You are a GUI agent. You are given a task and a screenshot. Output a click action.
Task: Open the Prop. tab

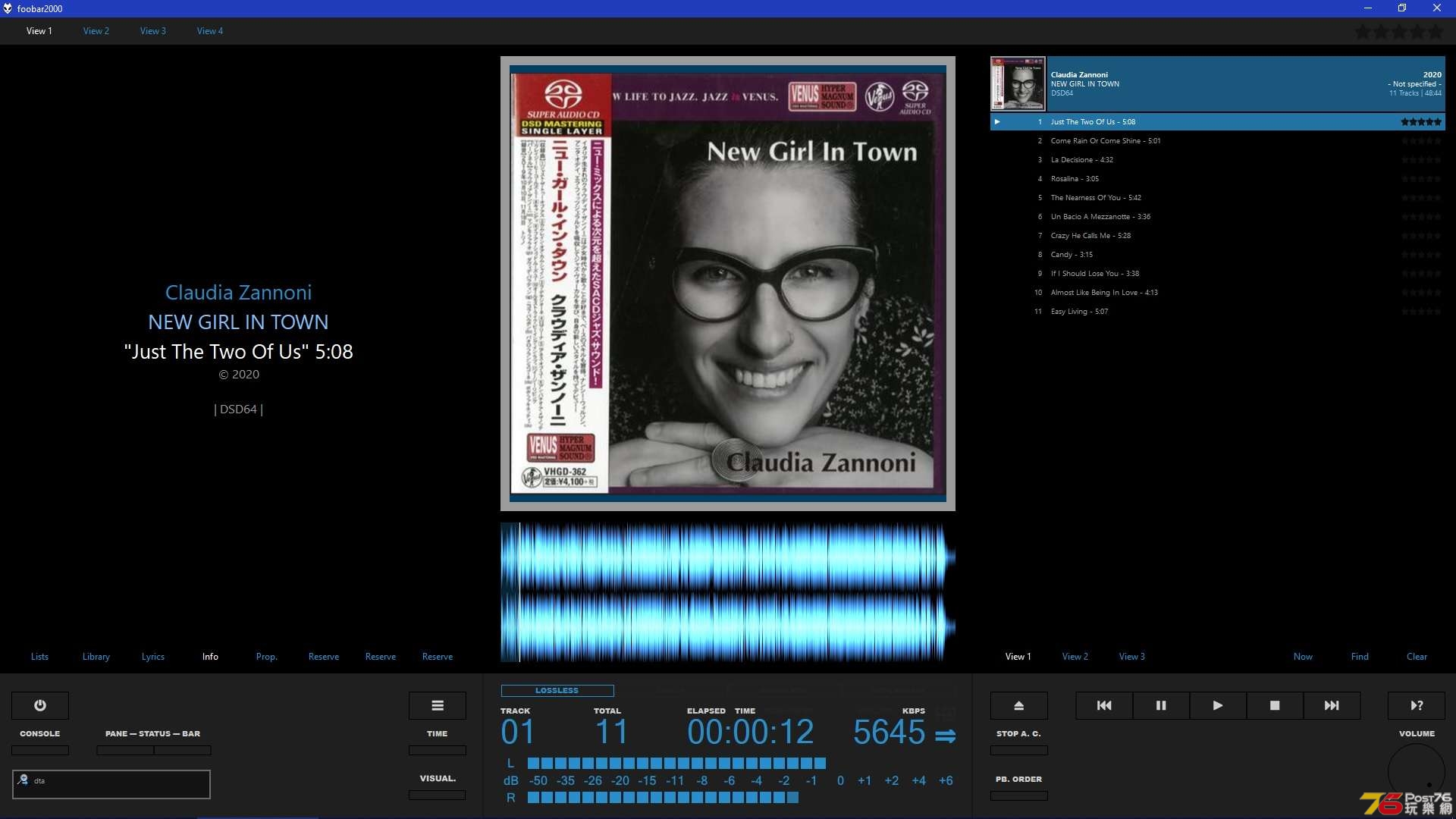(267, 657)
